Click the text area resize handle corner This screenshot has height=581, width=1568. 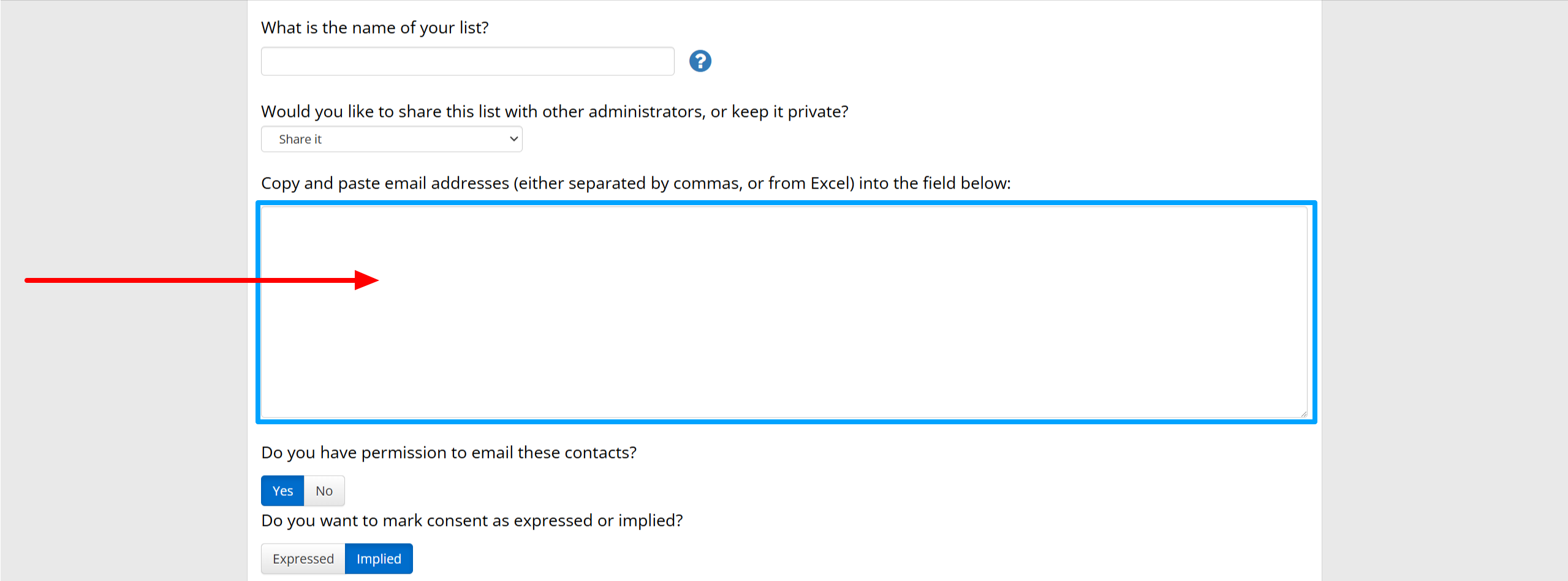[x=1303, y=414]
